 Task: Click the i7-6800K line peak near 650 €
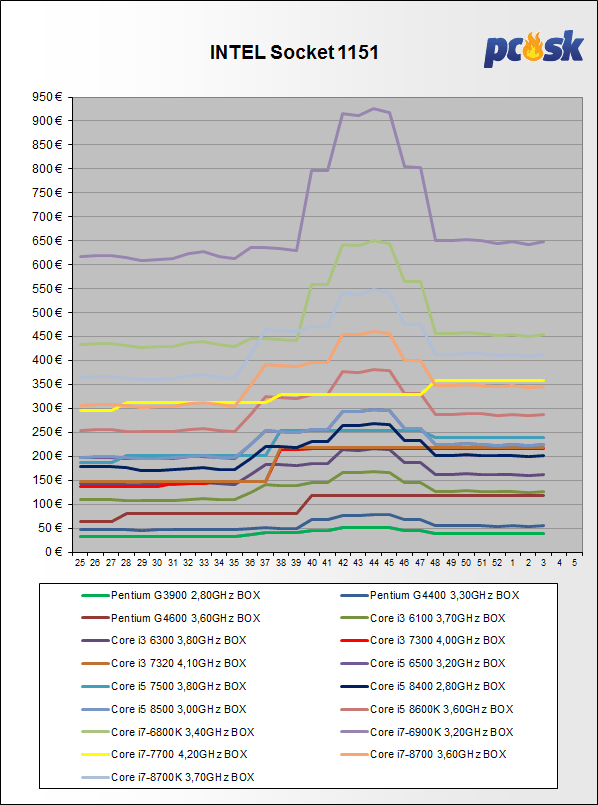(374, 240)
